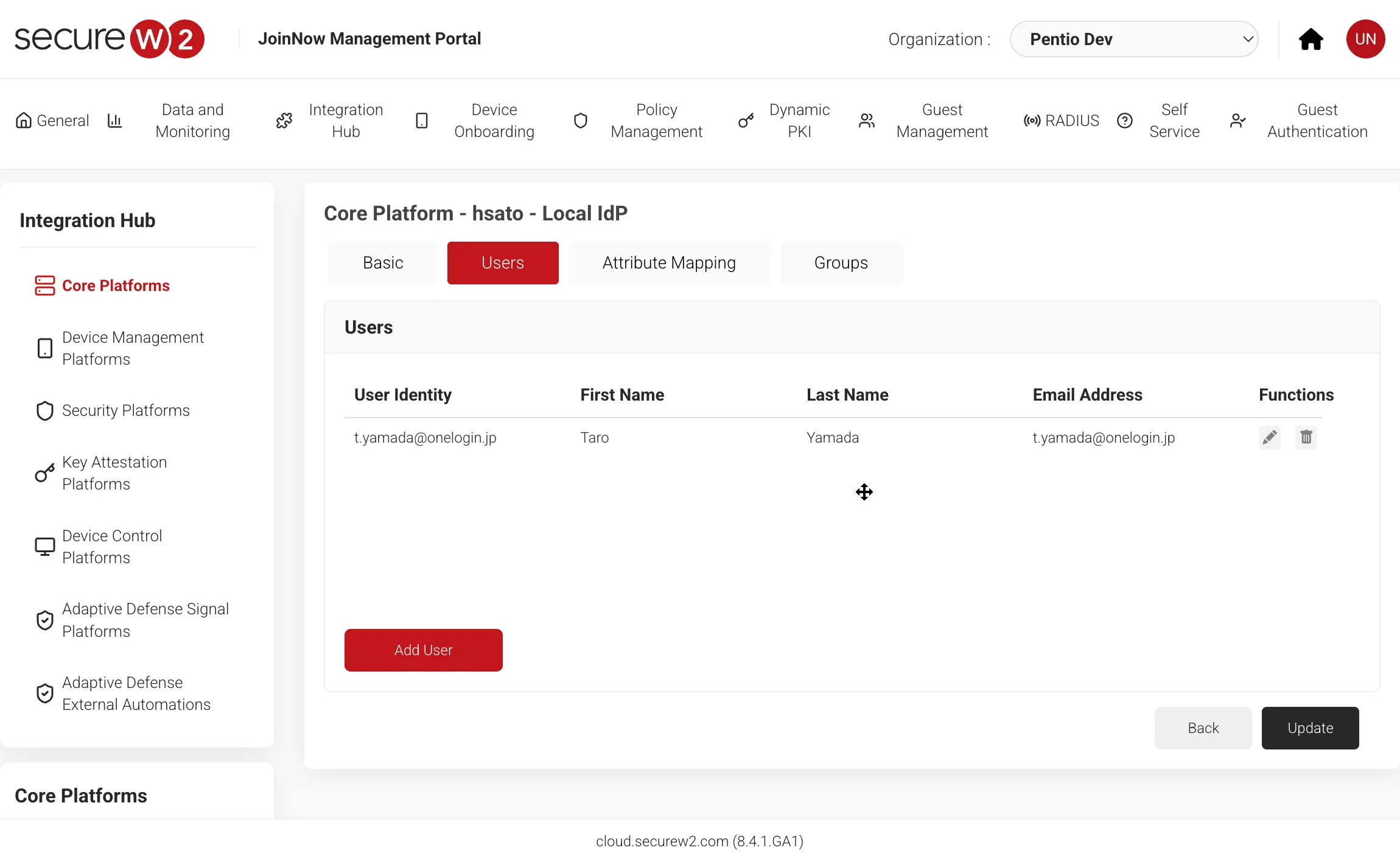Click the First Name column header
Screen dimensions: 1400x856
click(622, 395)
